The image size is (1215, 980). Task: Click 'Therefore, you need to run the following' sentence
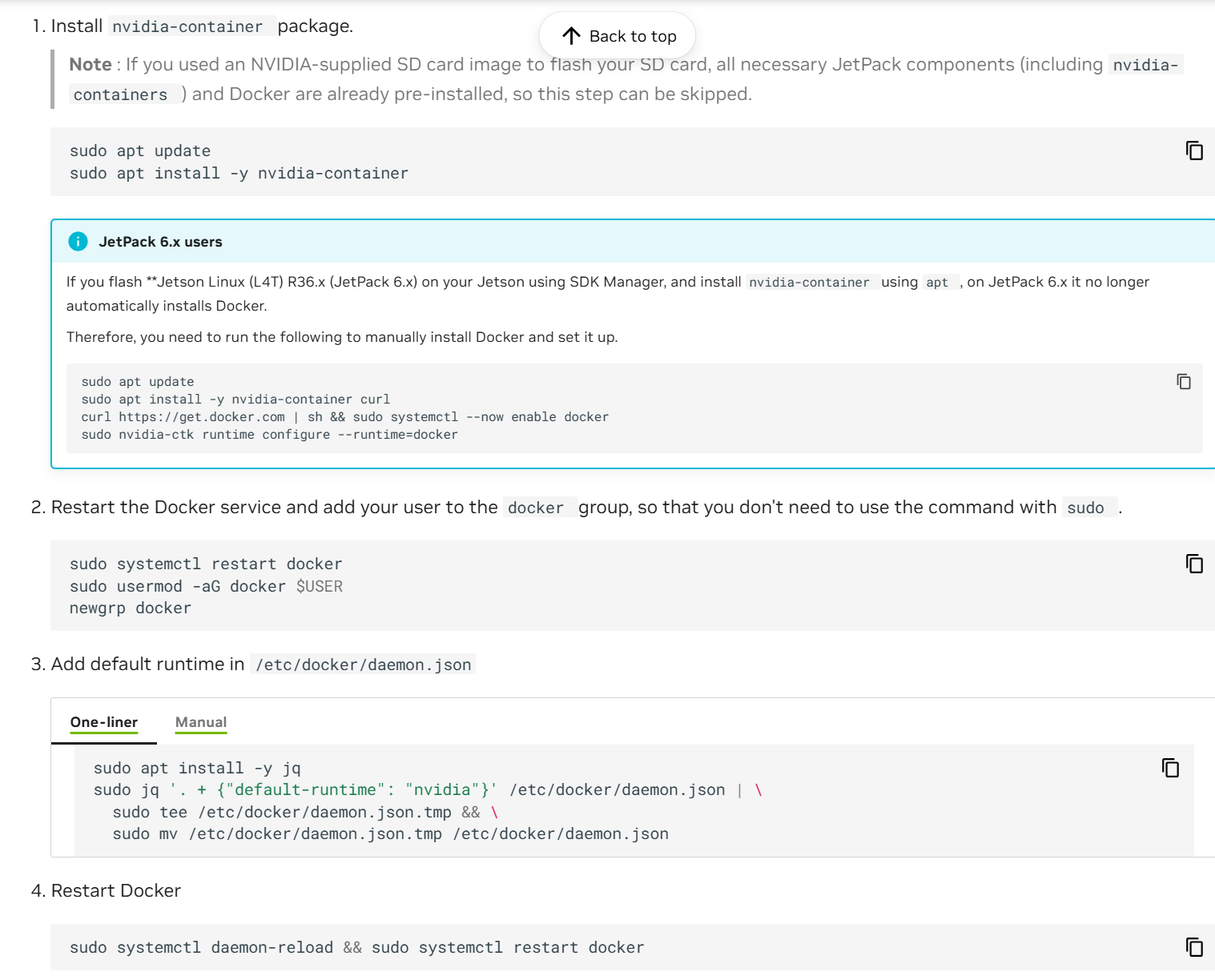(x=342, y=337)
